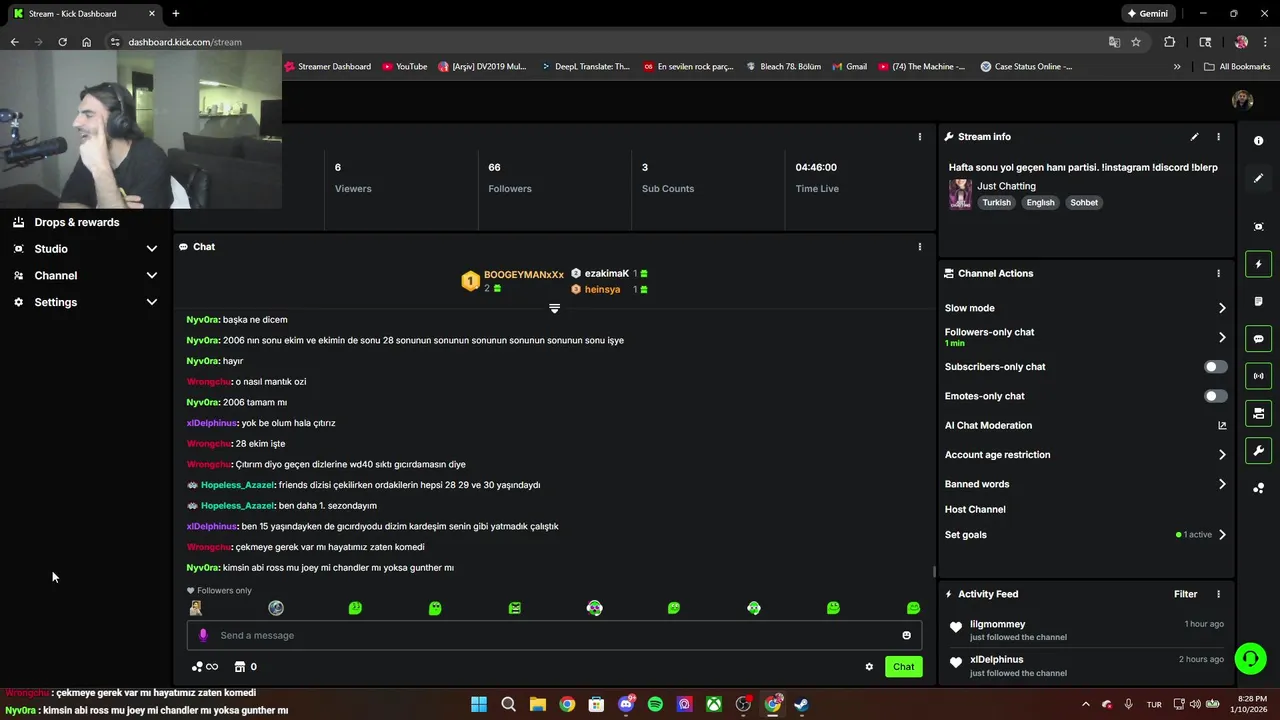Image resolution: width=1280 pixels, height=720 pixels.
Task: Open AI Chat Moderation external link icon
Action: pos(1222,426)
